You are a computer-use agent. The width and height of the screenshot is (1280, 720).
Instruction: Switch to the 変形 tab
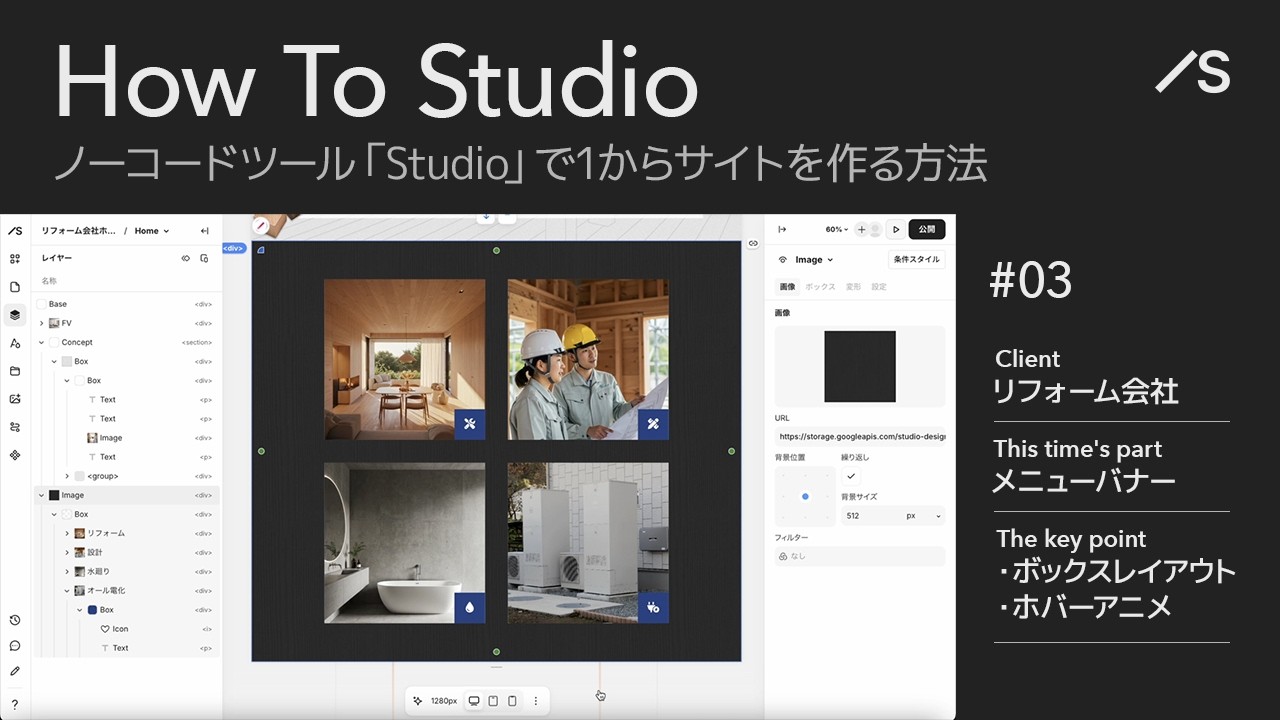853,287
